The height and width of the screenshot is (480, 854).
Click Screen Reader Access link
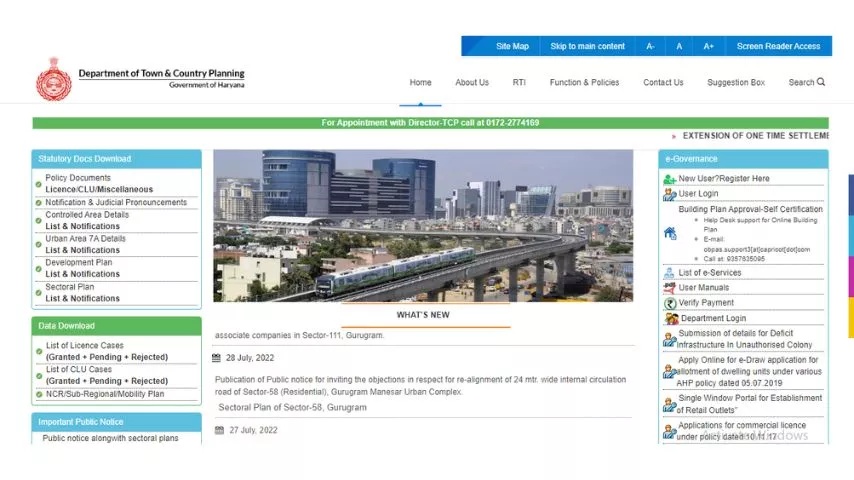click(x=778, y=46)
